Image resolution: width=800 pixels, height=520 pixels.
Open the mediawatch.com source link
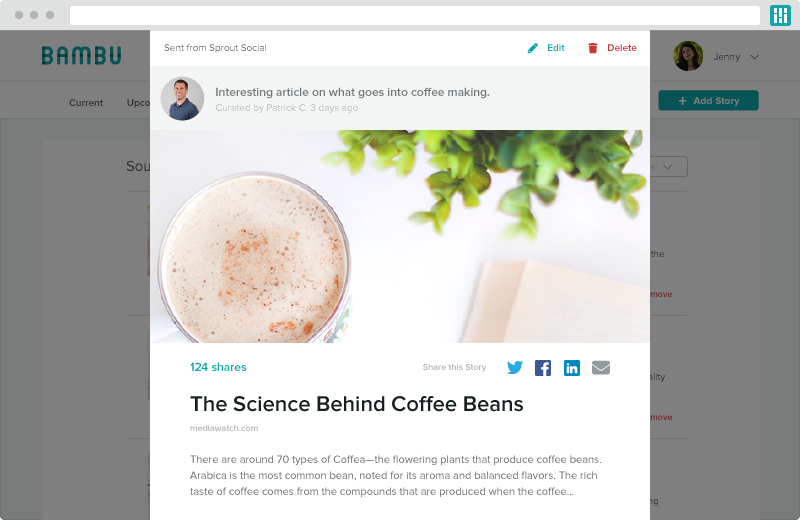pos(224,428)
